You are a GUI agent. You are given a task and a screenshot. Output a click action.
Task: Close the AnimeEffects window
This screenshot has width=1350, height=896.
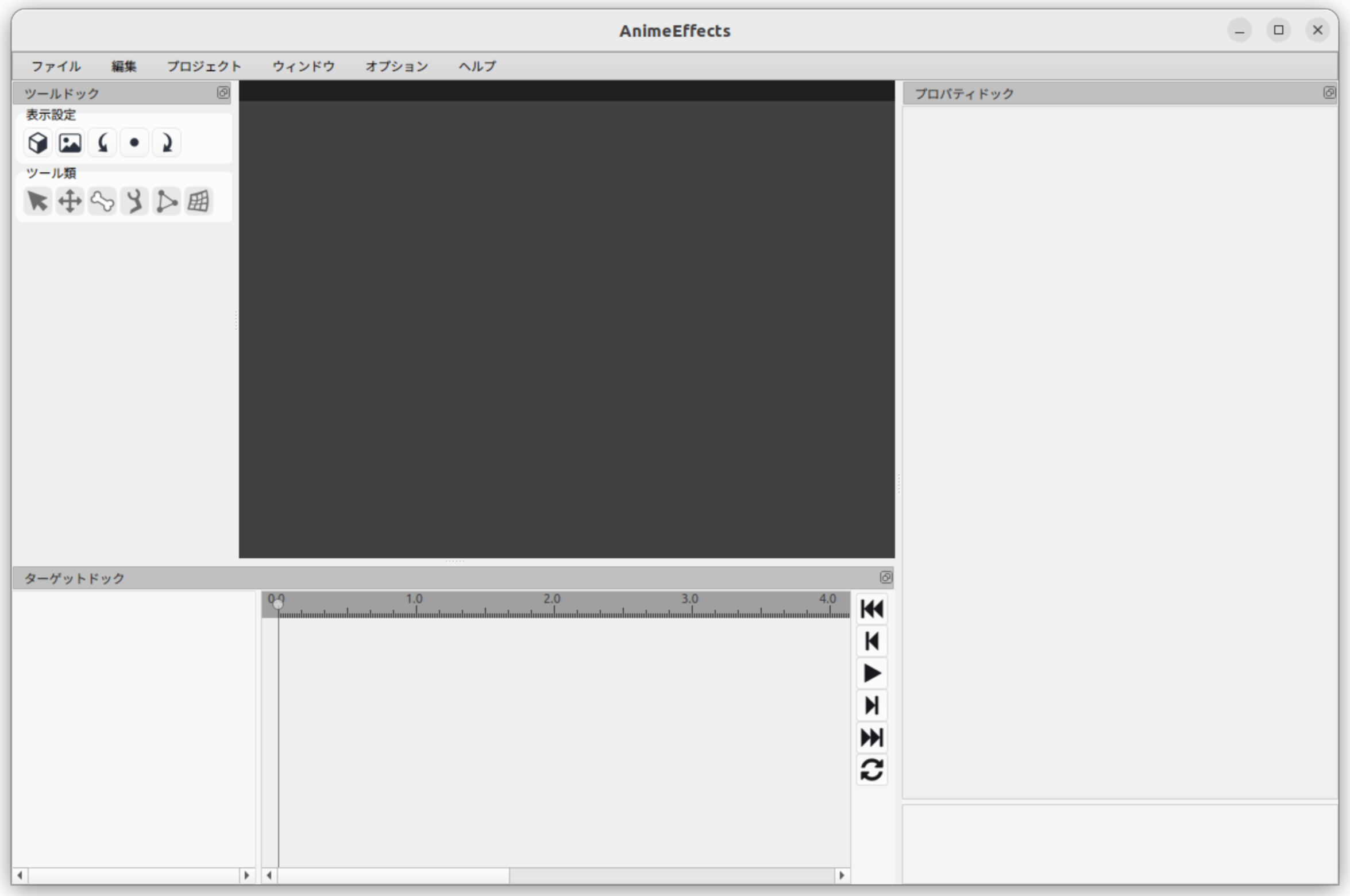[x=1317, y=30]
